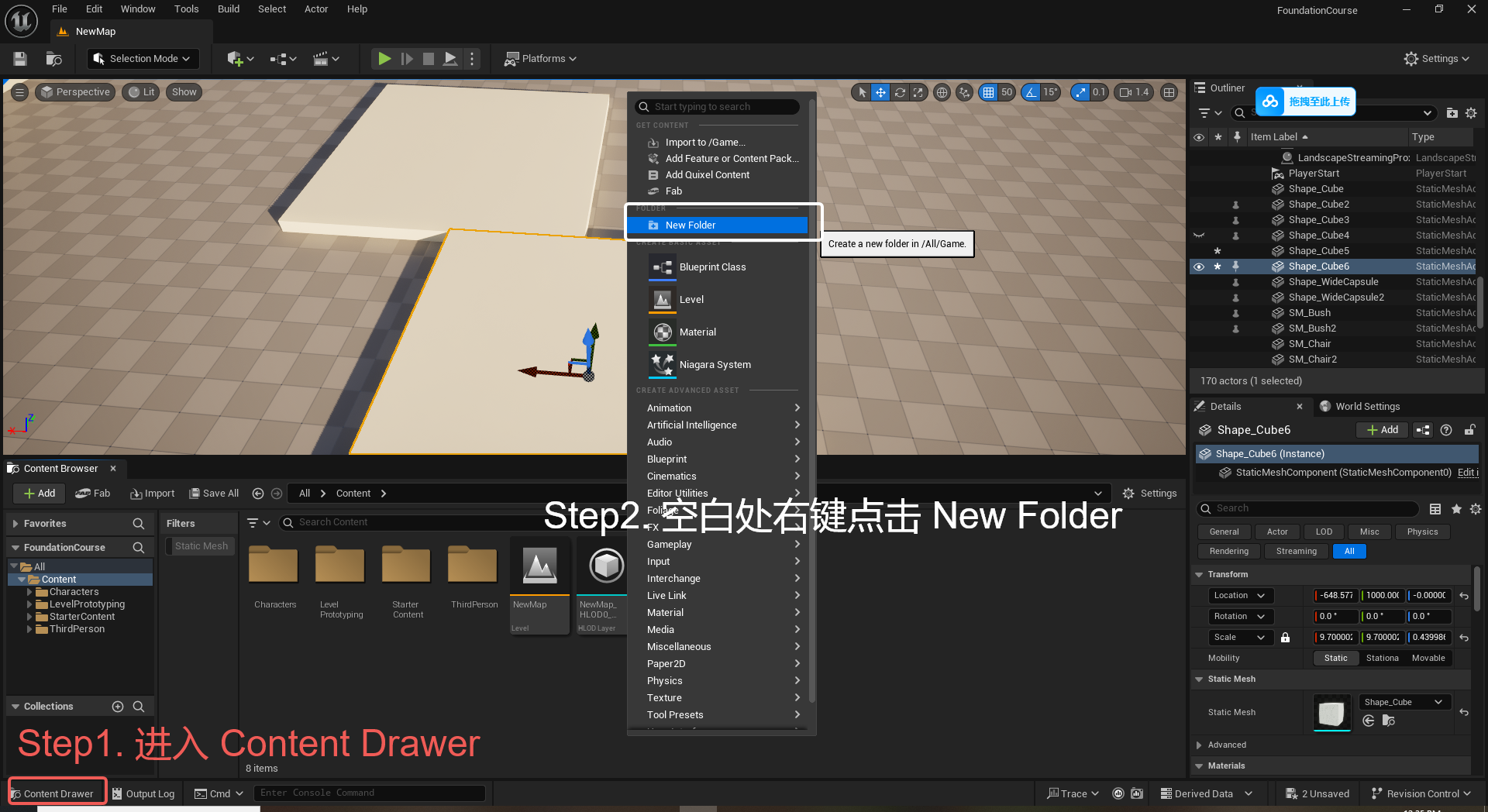Open the Blueprints toolbar icon
The height and width of the screenshot is (812, 1488).
(x=283, y=59)
